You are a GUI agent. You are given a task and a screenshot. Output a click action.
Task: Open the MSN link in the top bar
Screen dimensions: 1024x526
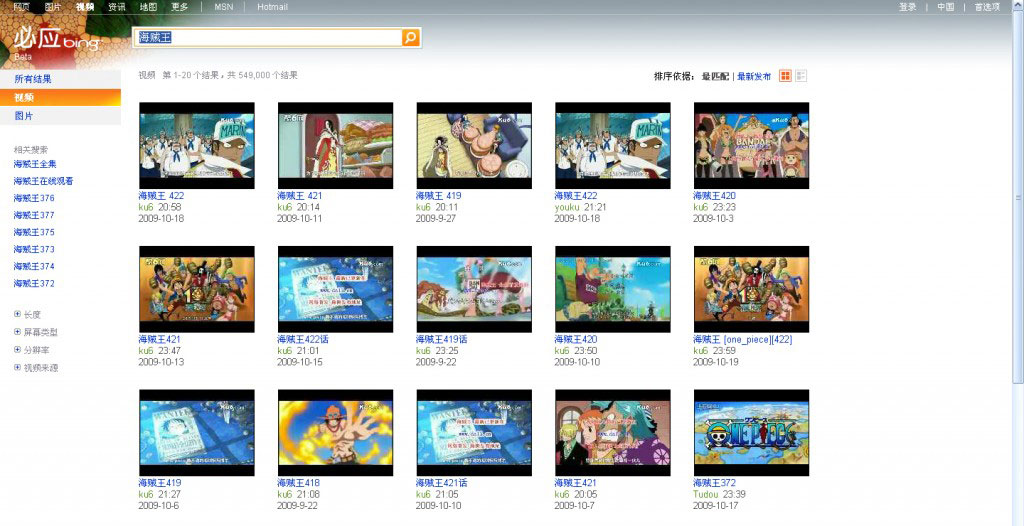223,7
